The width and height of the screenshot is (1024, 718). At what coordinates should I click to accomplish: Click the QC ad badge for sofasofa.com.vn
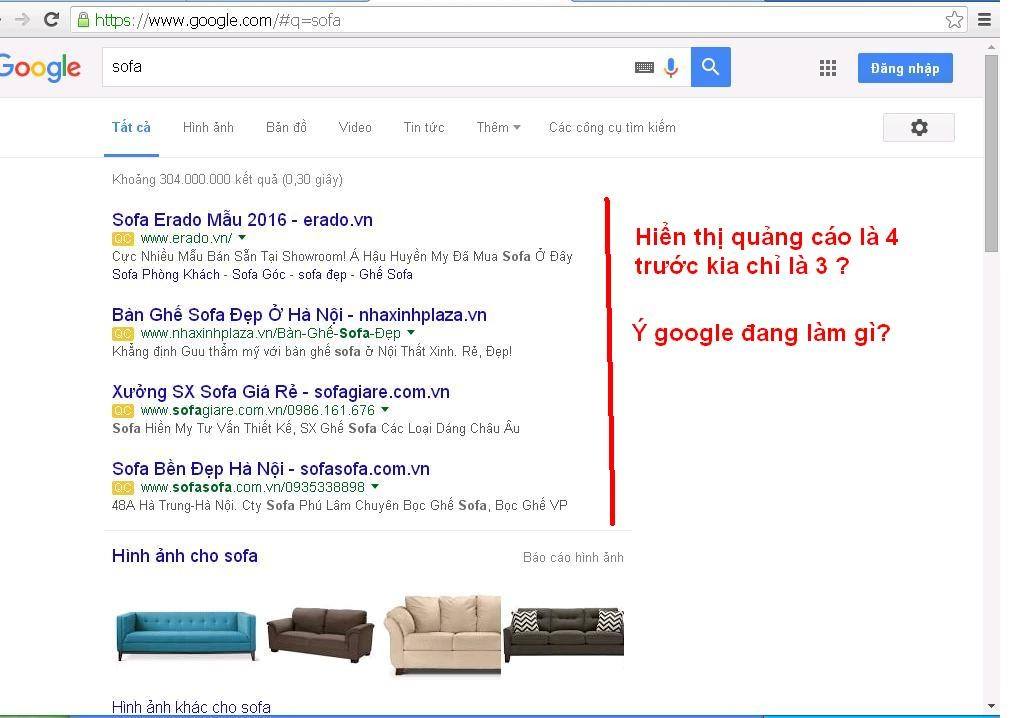click(x=123, y=488)
